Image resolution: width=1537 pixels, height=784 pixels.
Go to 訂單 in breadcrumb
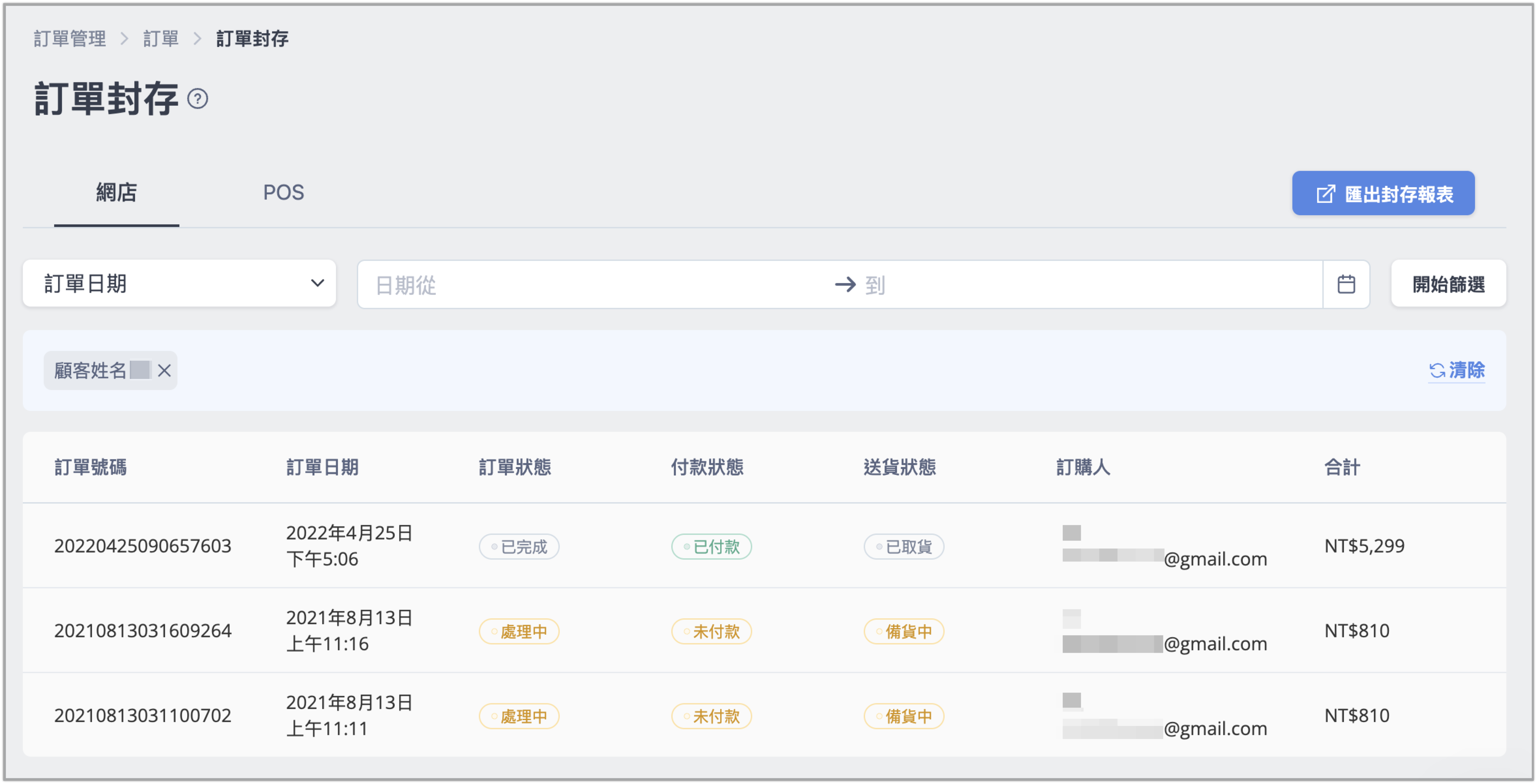pos(160,39)
